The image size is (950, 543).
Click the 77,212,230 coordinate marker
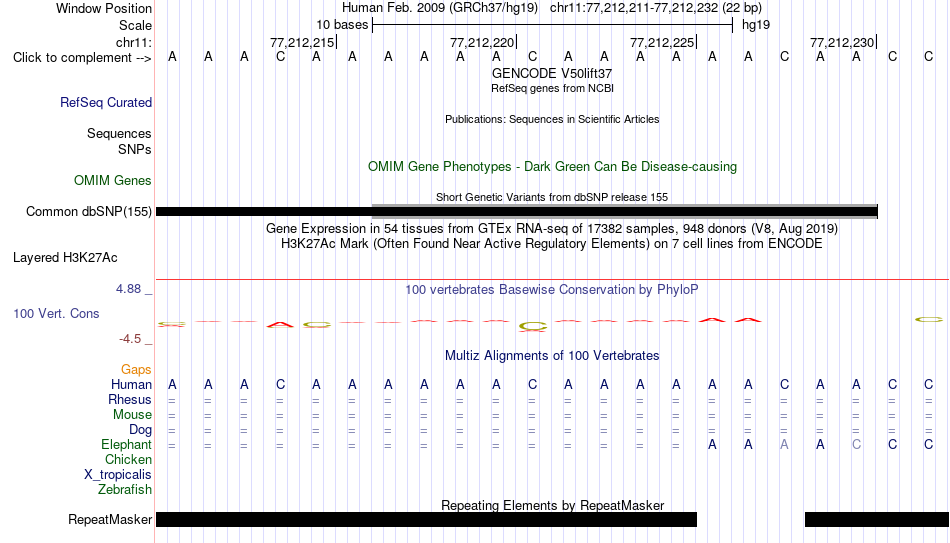pos(843,42)
